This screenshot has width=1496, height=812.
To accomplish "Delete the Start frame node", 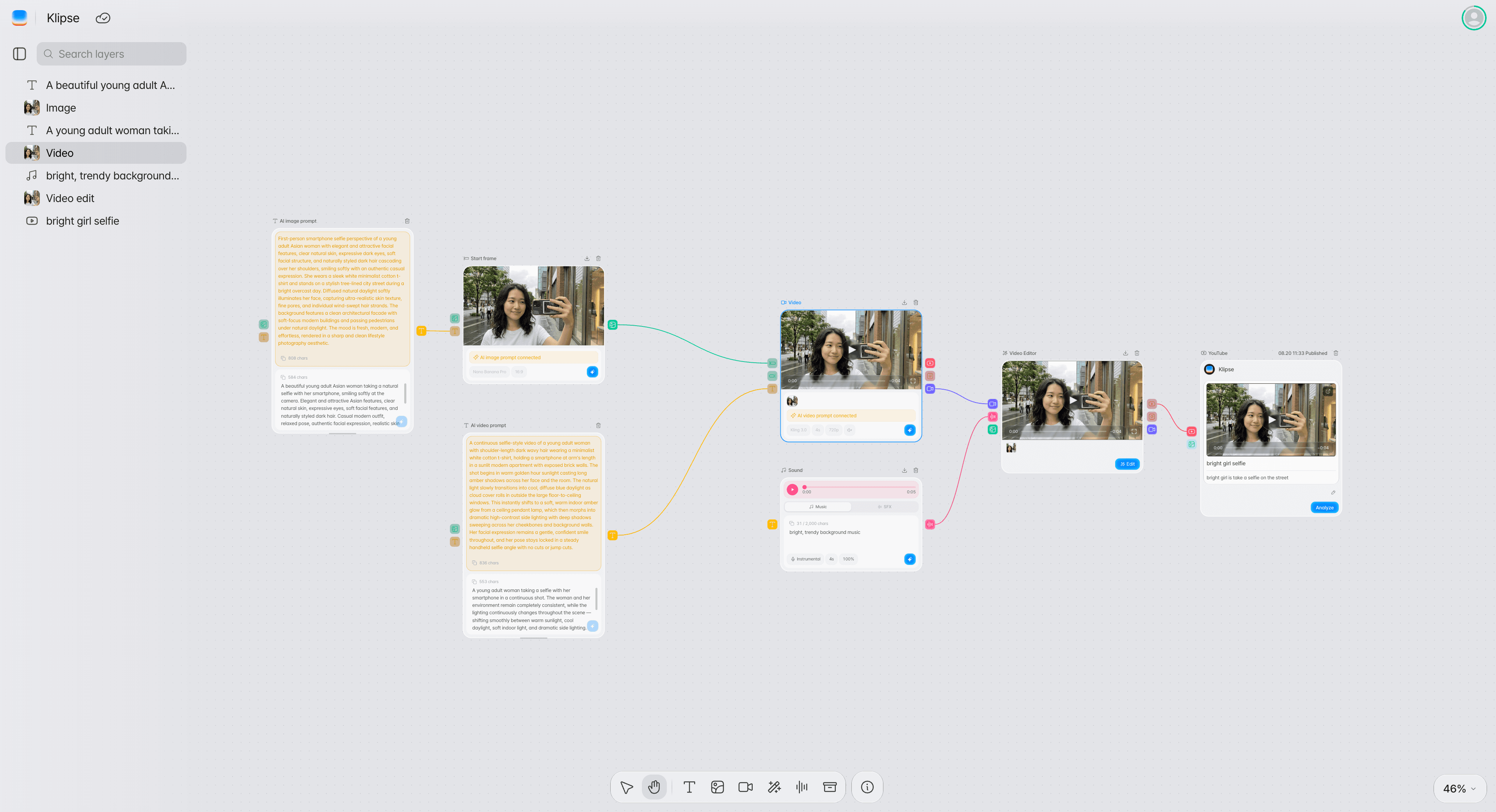I will click(x=598, y=258).
